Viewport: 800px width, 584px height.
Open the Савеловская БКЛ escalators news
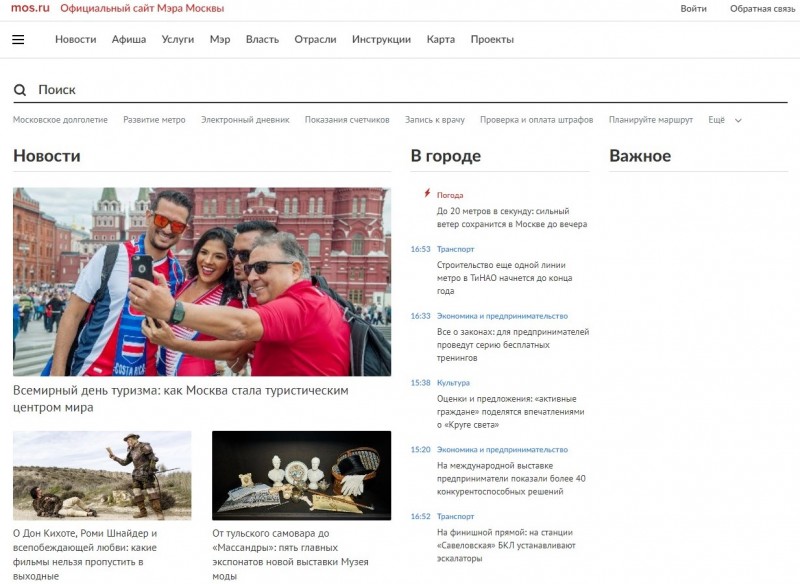point(506,545)
